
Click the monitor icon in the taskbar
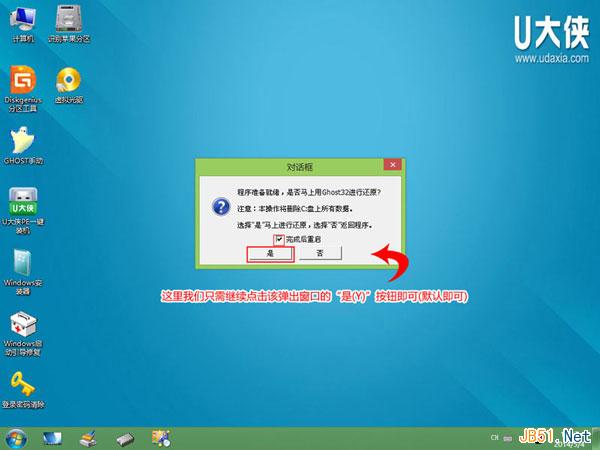tap(52, 438)
